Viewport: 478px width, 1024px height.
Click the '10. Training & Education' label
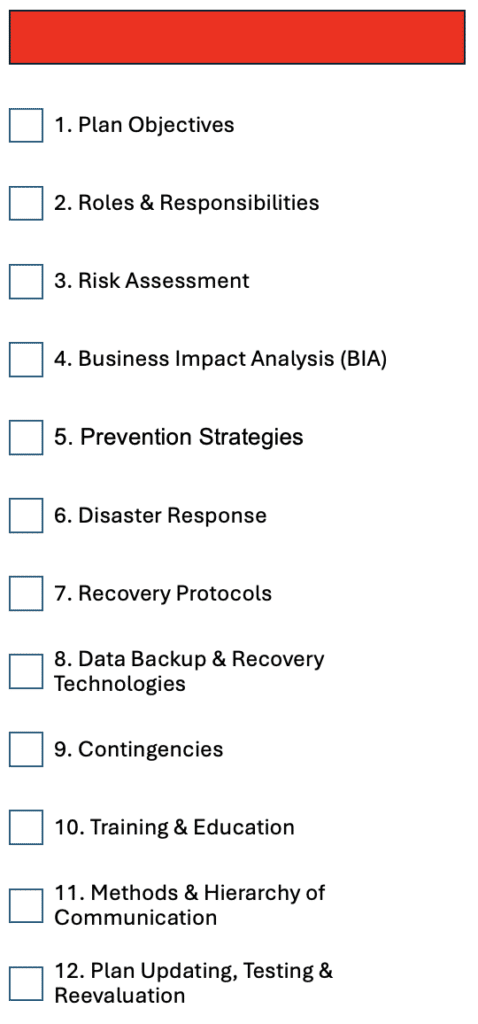coord(174,827)
